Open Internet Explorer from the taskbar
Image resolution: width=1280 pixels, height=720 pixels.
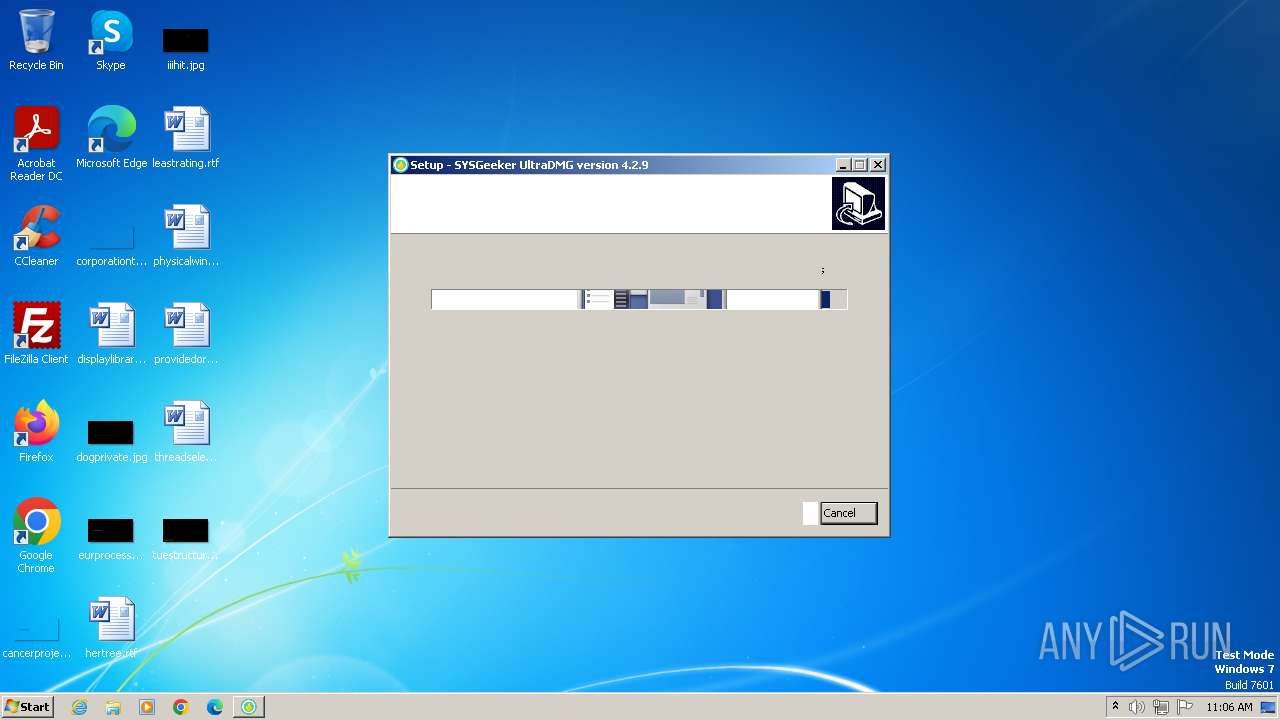pos(79,707)
